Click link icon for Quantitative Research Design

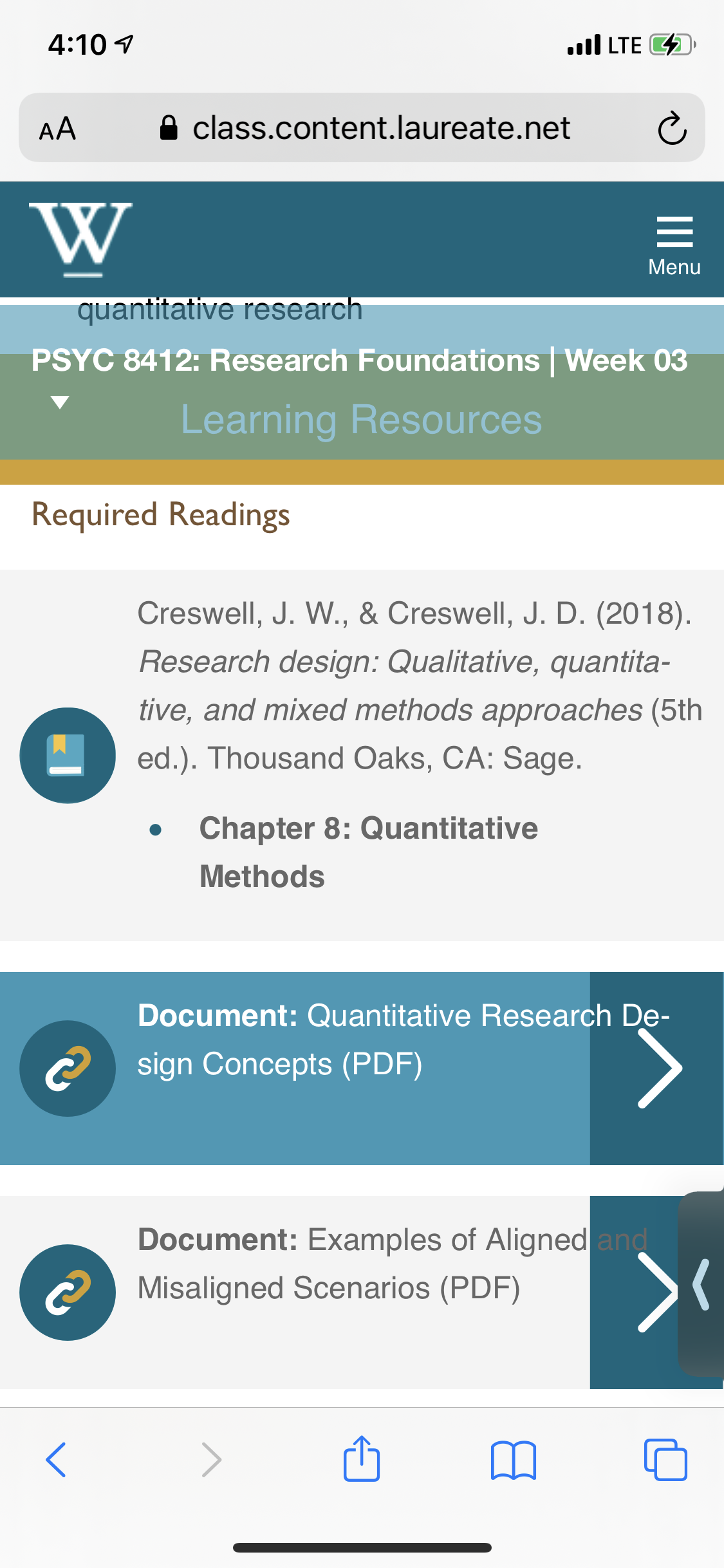(x=68, y=1068)
